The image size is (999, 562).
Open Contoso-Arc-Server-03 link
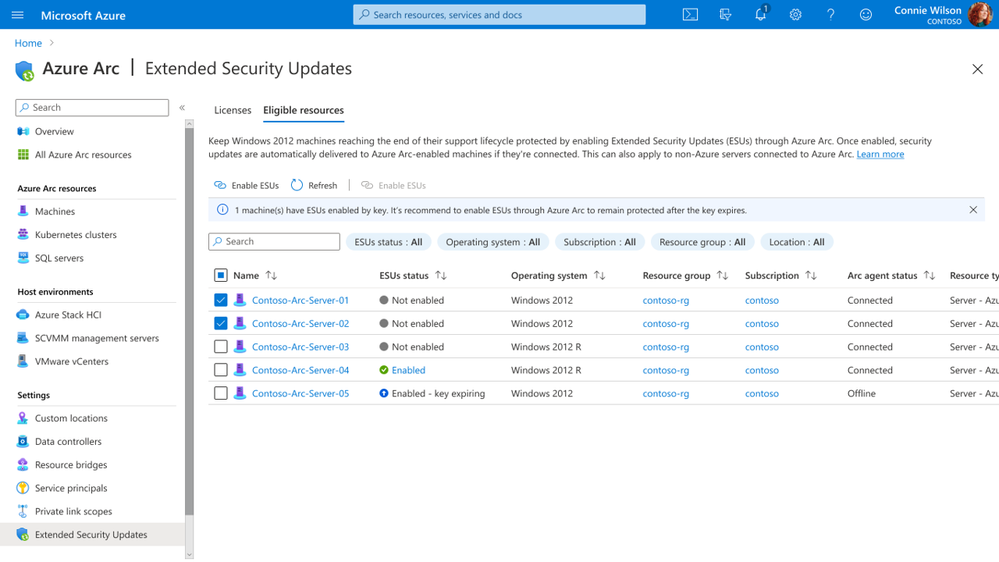300,347
